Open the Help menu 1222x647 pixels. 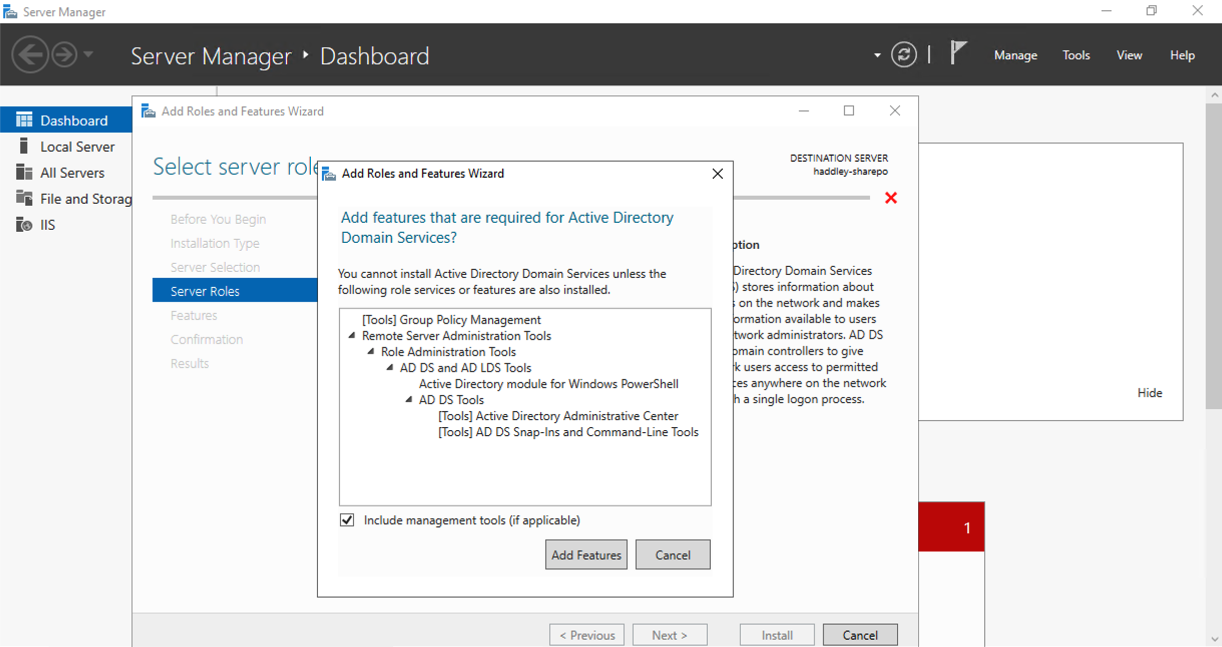pyautogui.click(x=1182, y=55)
